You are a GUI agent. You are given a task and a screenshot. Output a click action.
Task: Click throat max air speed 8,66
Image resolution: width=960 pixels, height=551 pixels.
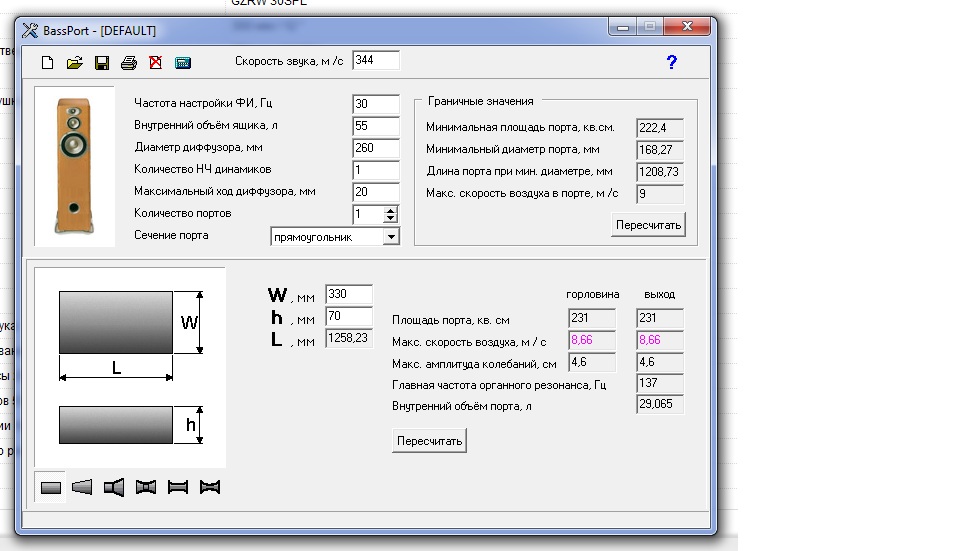click(592, 340)
